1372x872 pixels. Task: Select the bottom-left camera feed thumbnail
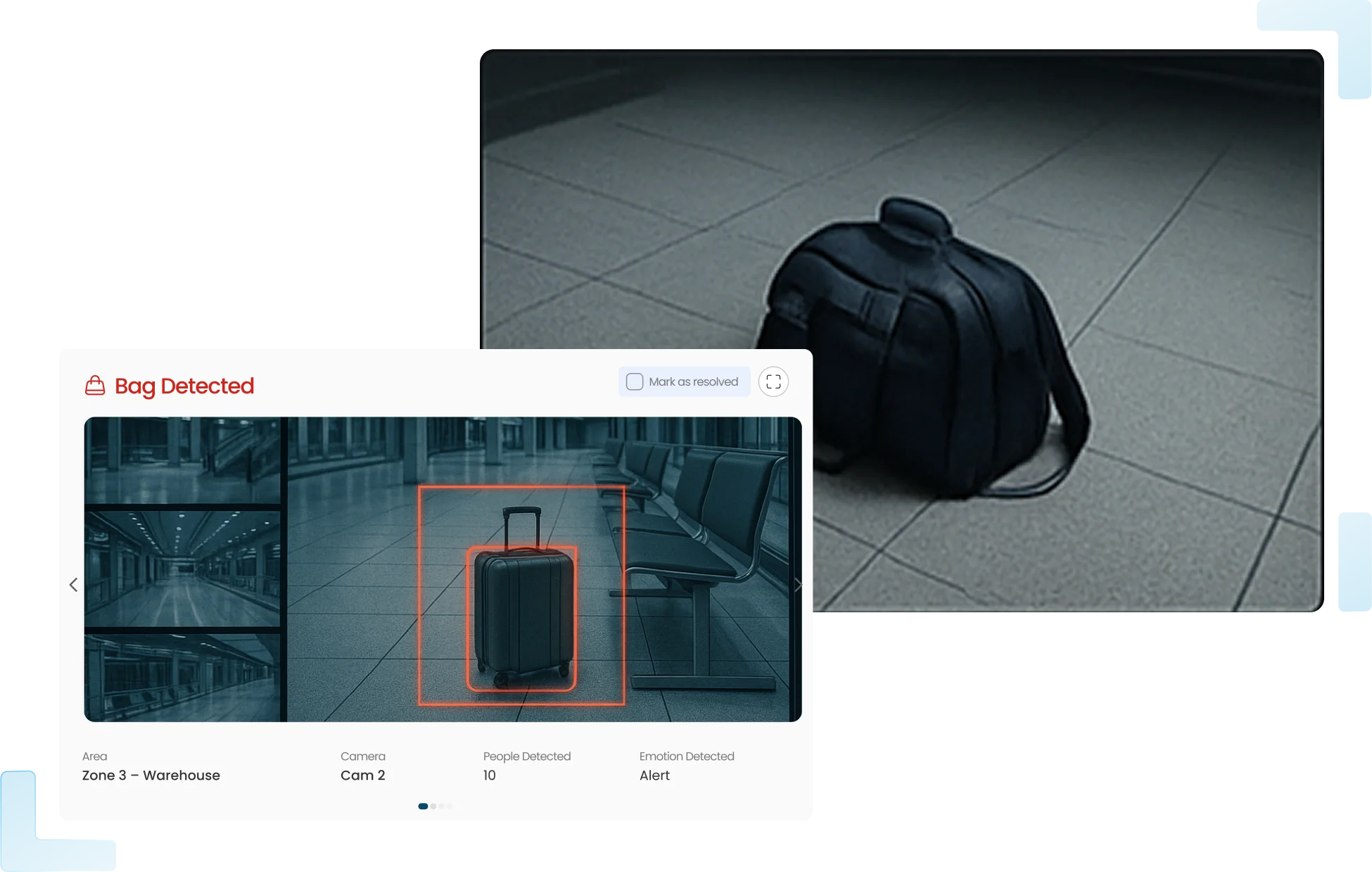(183, 676)
